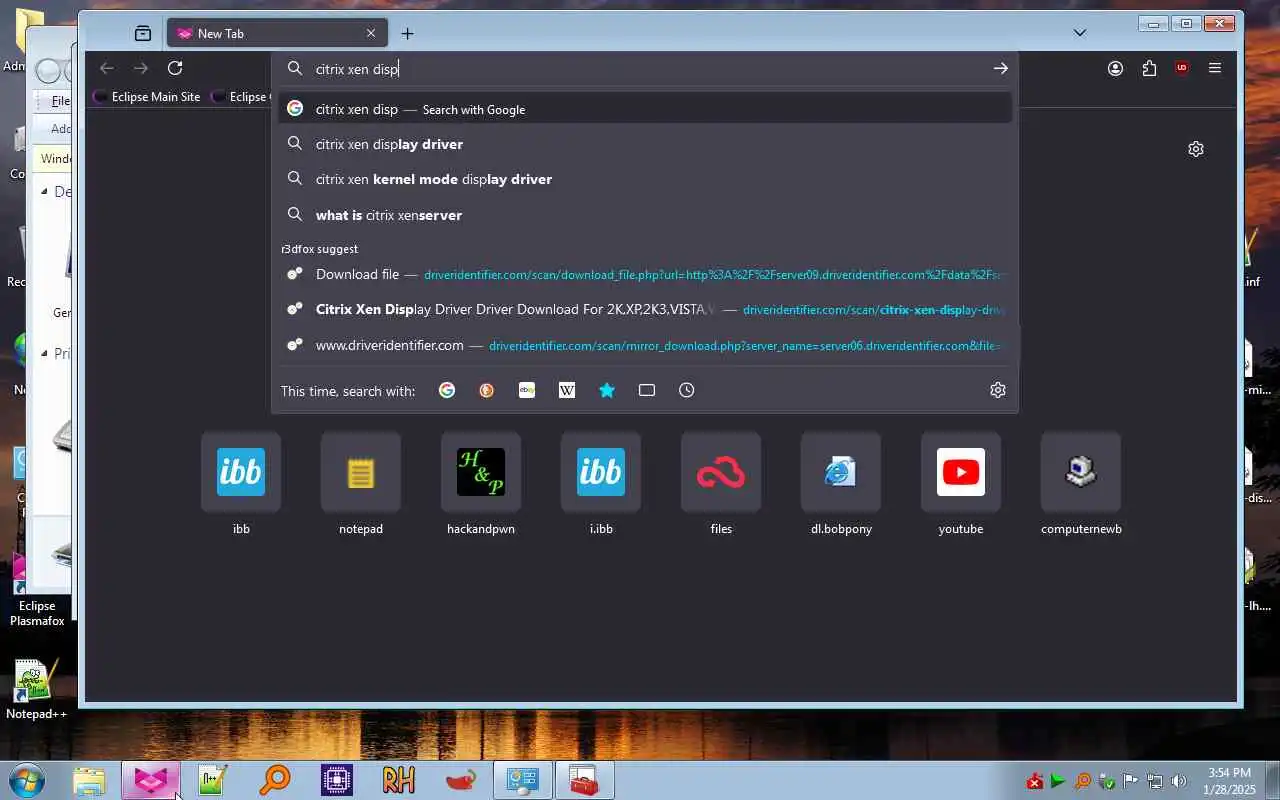1280x800 pixels.
Task: Open the network tray icon
Action: coord(1155,781)
